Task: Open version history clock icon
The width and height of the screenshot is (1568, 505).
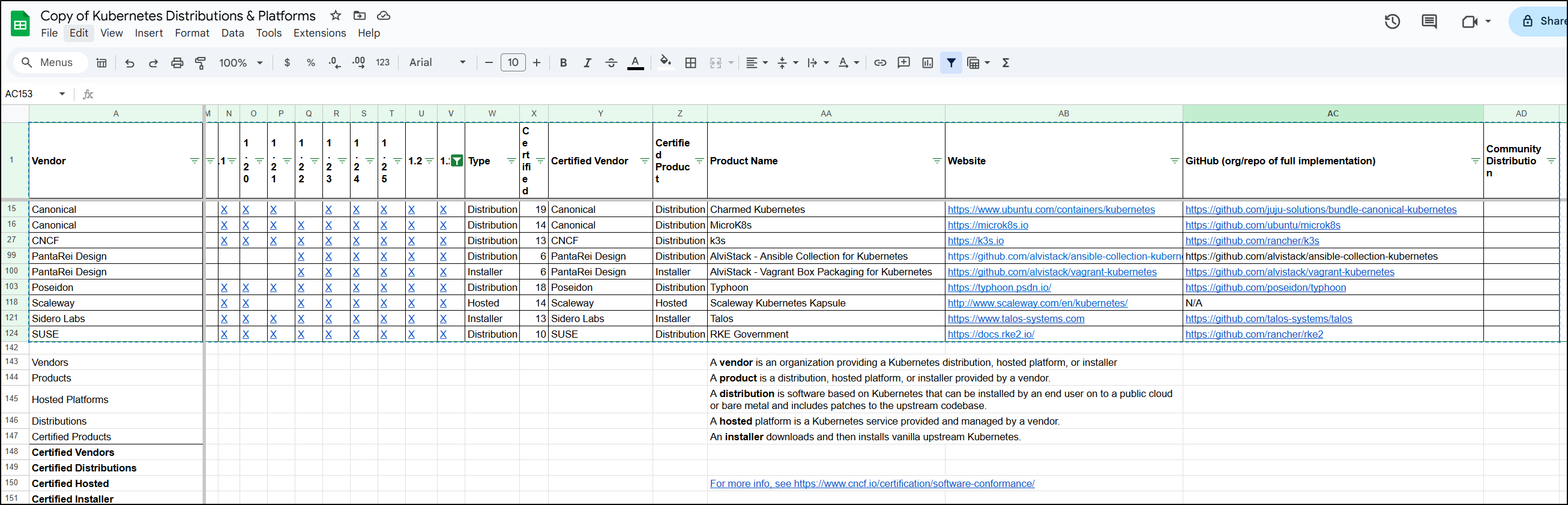Action: [1392, 22]
